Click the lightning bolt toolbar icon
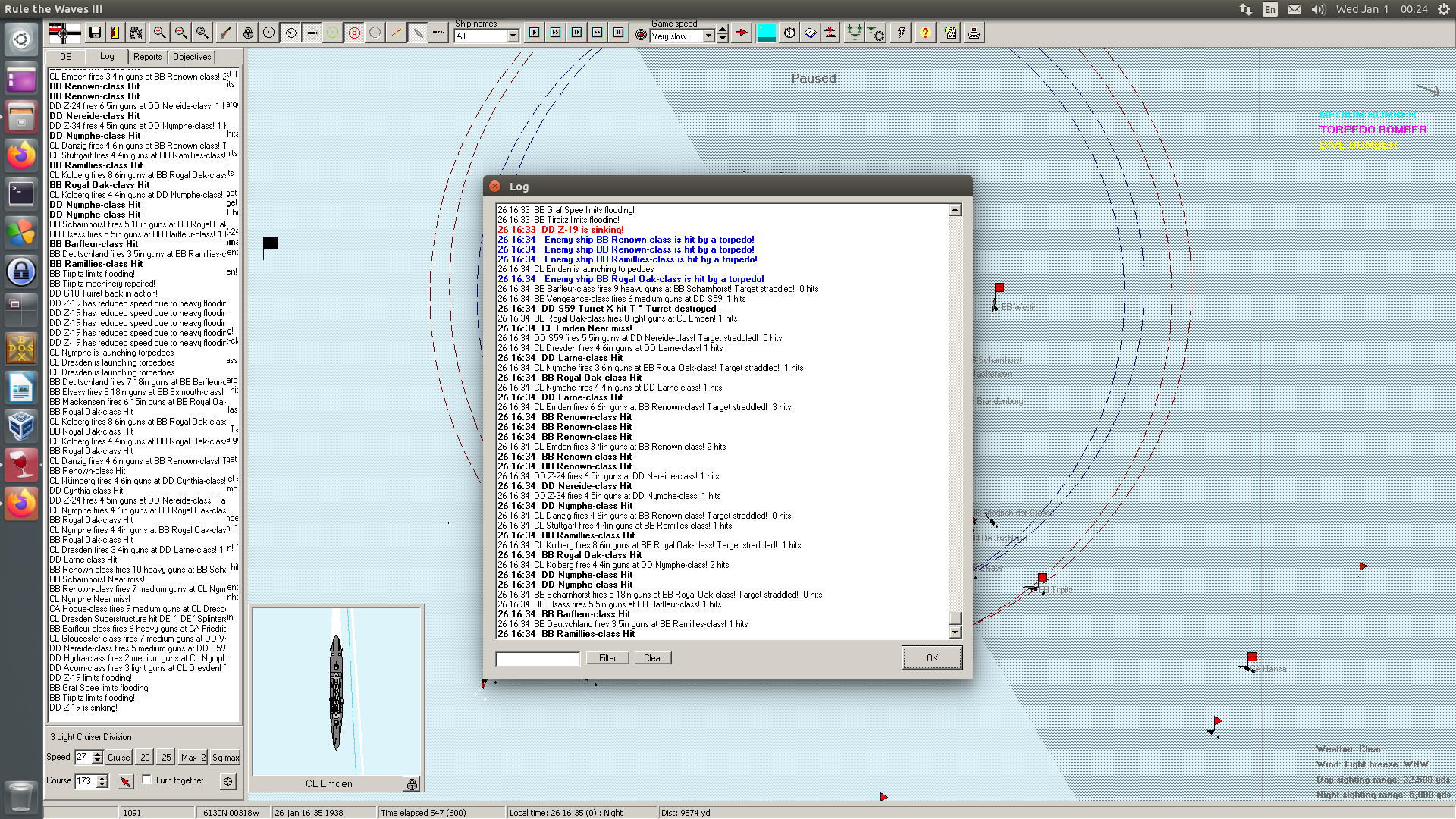Viewport: 1456px width, 819px height. click(901, 33)
